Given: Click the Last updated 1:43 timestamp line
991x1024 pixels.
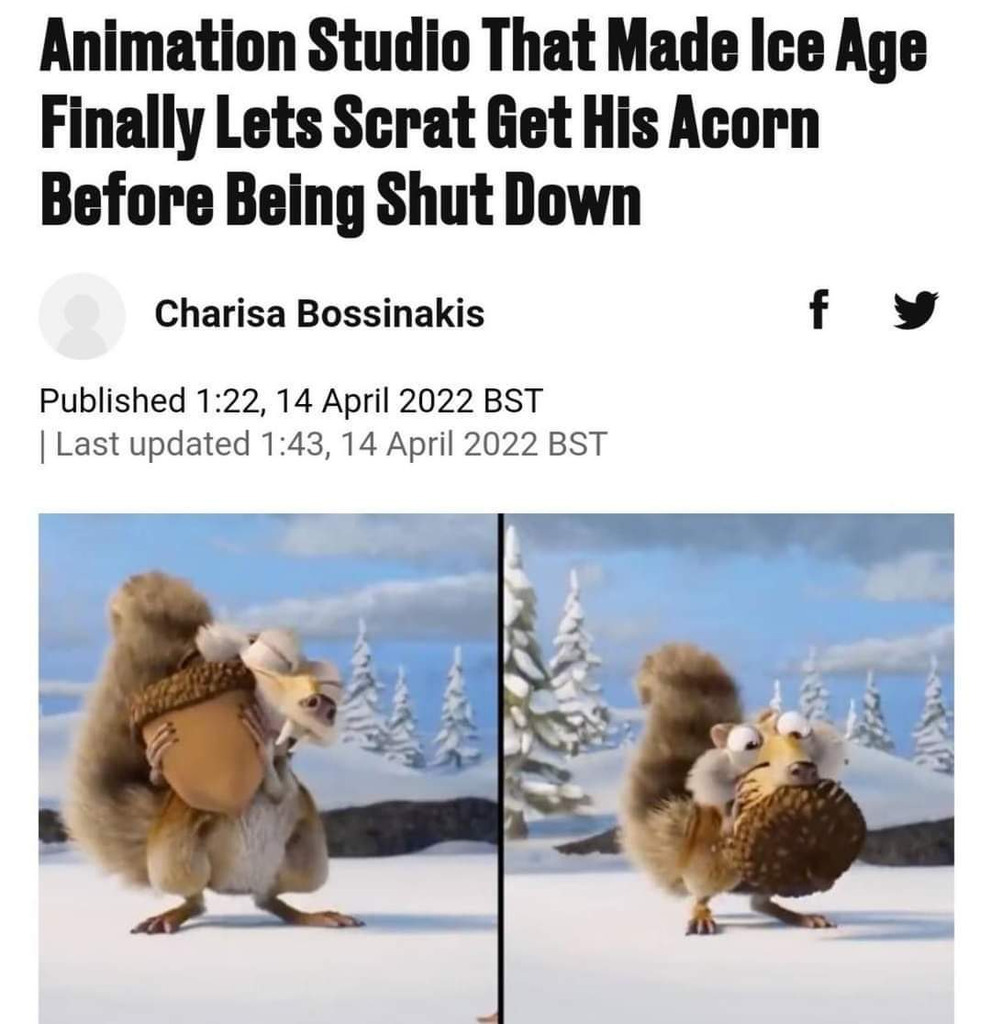Looking at the screenshot, I should pyautogui.click(x=323, y=445).
